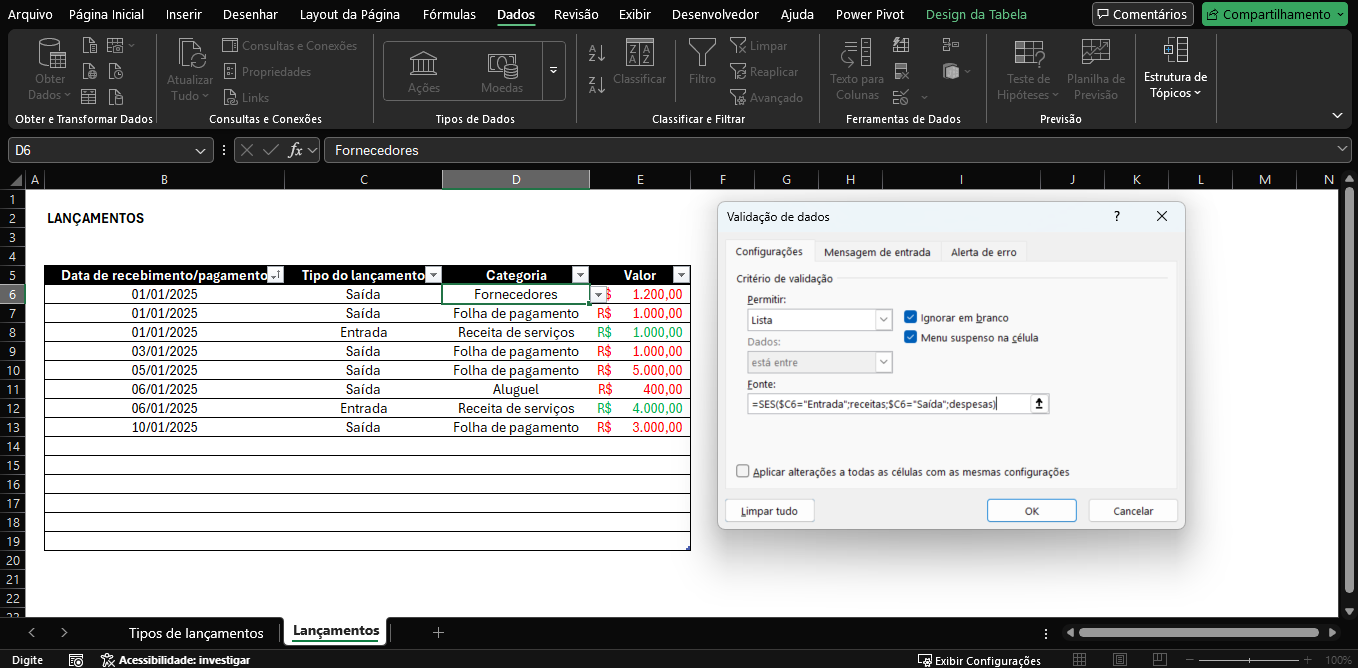1358x668 pixels.
Task: Open the Arquivo menu
Action: (31, 14)
